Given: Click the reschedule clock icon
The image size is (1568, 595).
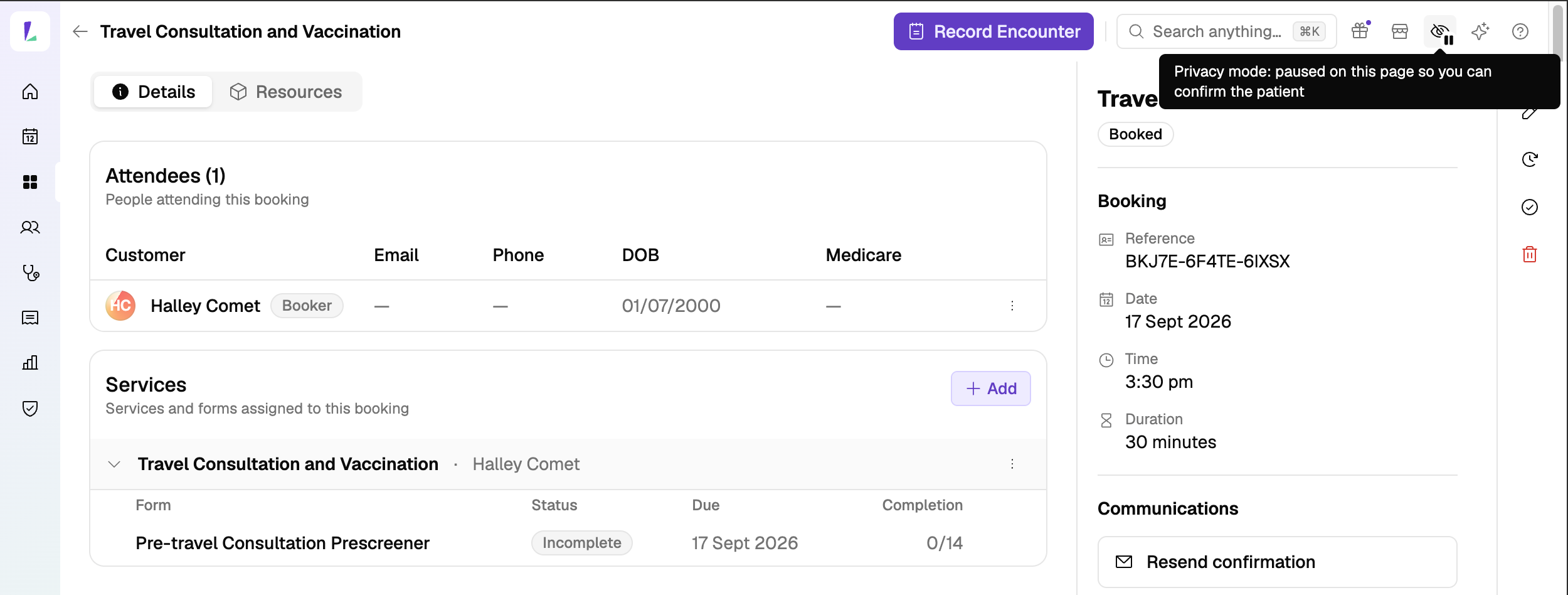Looking at the screenshot, I should (1530, 159).
